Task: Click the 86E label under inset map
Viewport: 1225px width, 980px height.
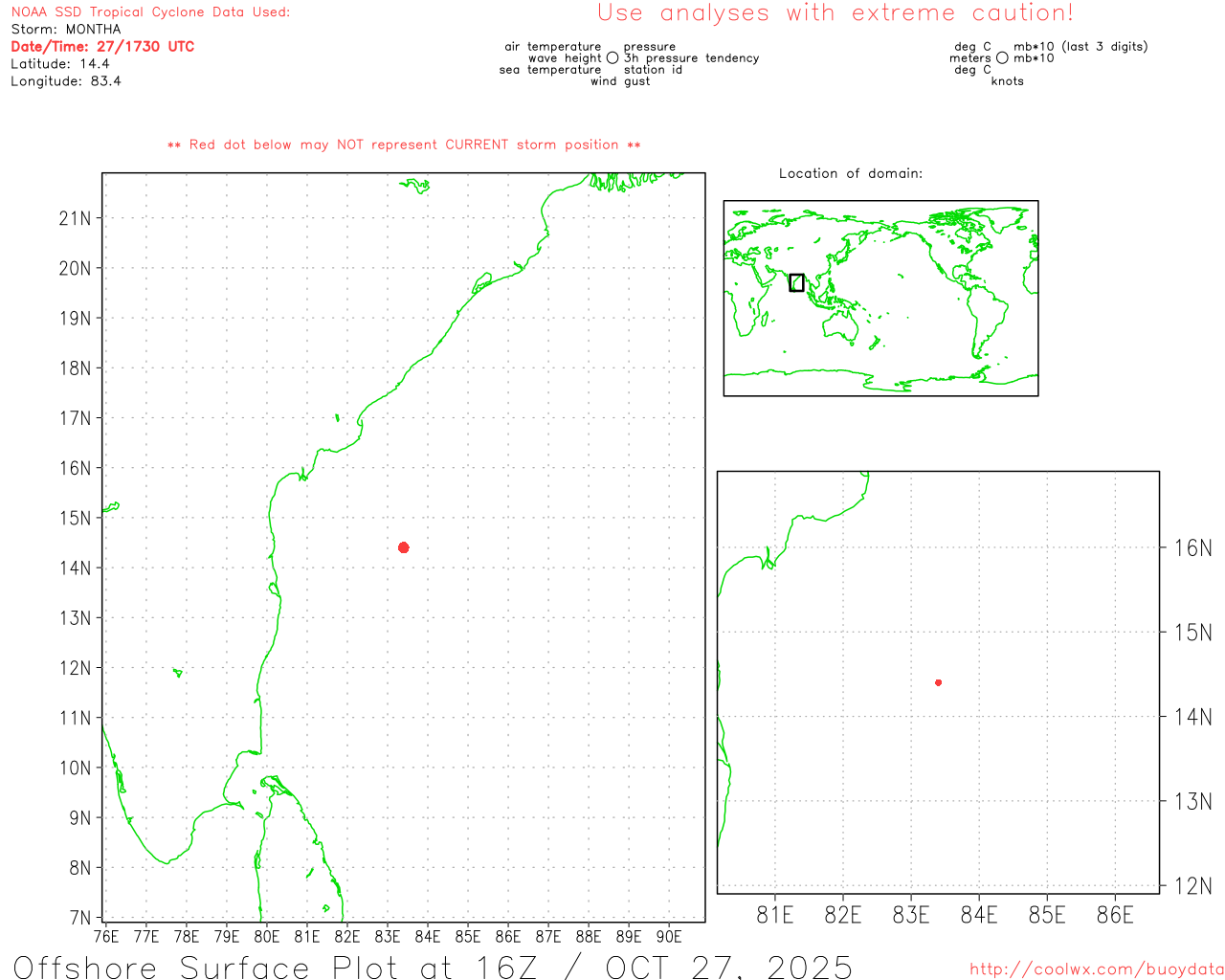Action: pyautogui.click(x=1115, y=915)
